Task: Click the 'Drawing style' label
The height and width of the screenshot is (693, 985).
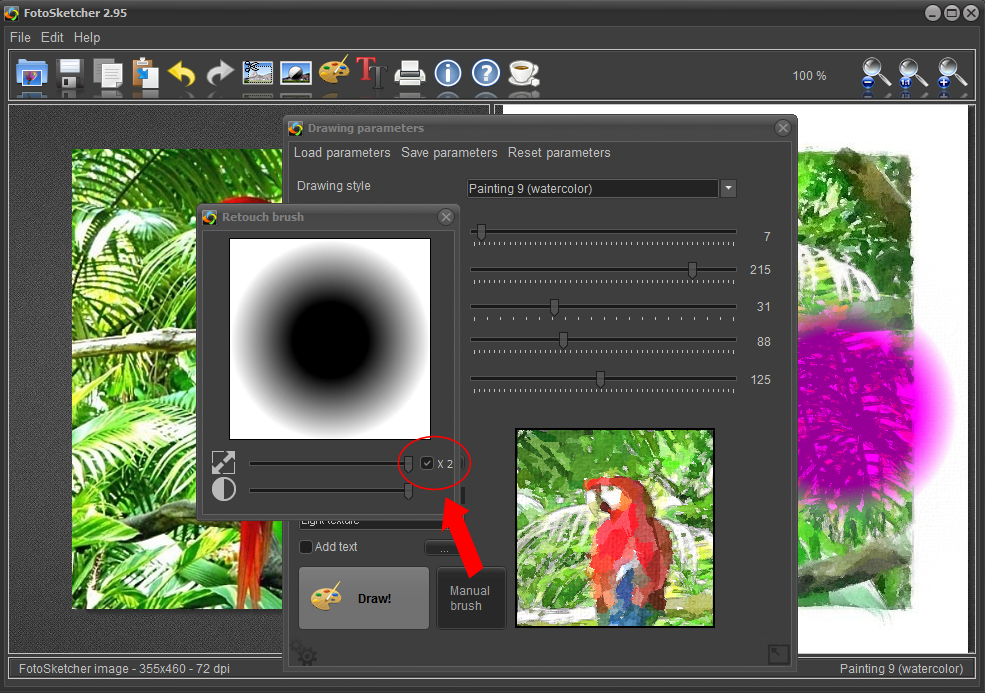Action: point(334,186)
